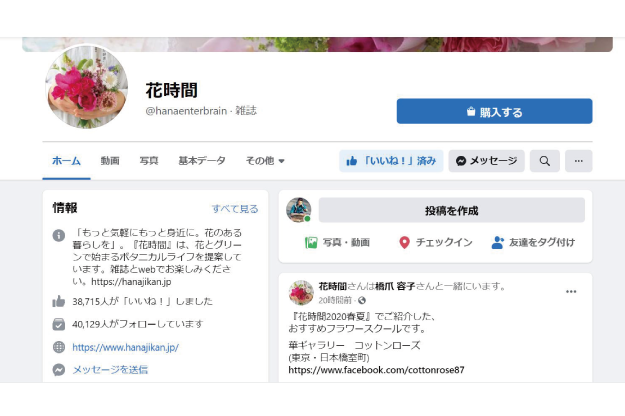Click the 友達をタグ付け person icon option
This screenshot has width=625, height=416.
[x=533, y=242]
